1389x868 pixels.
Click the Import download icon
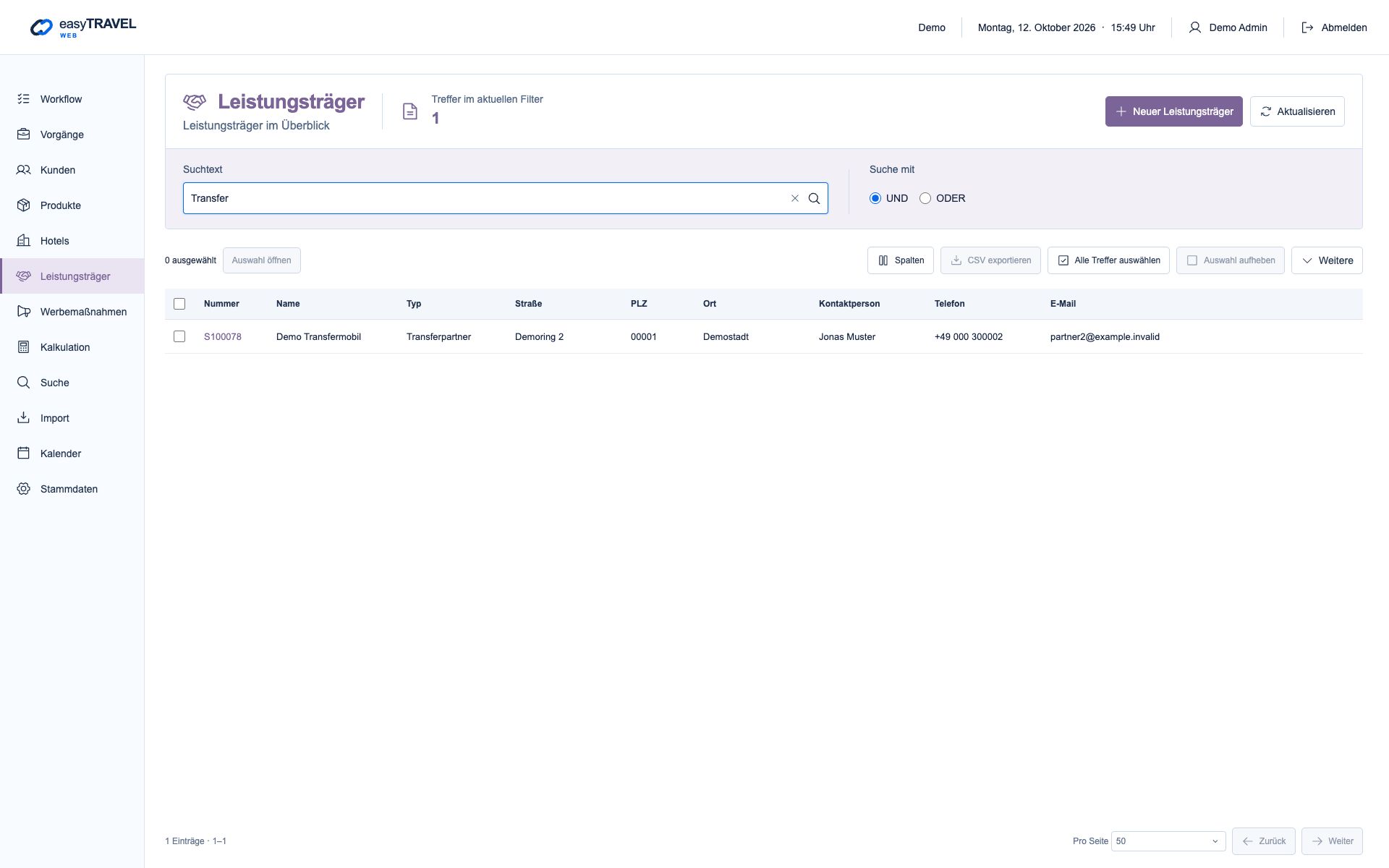click(x=24, y=418)
